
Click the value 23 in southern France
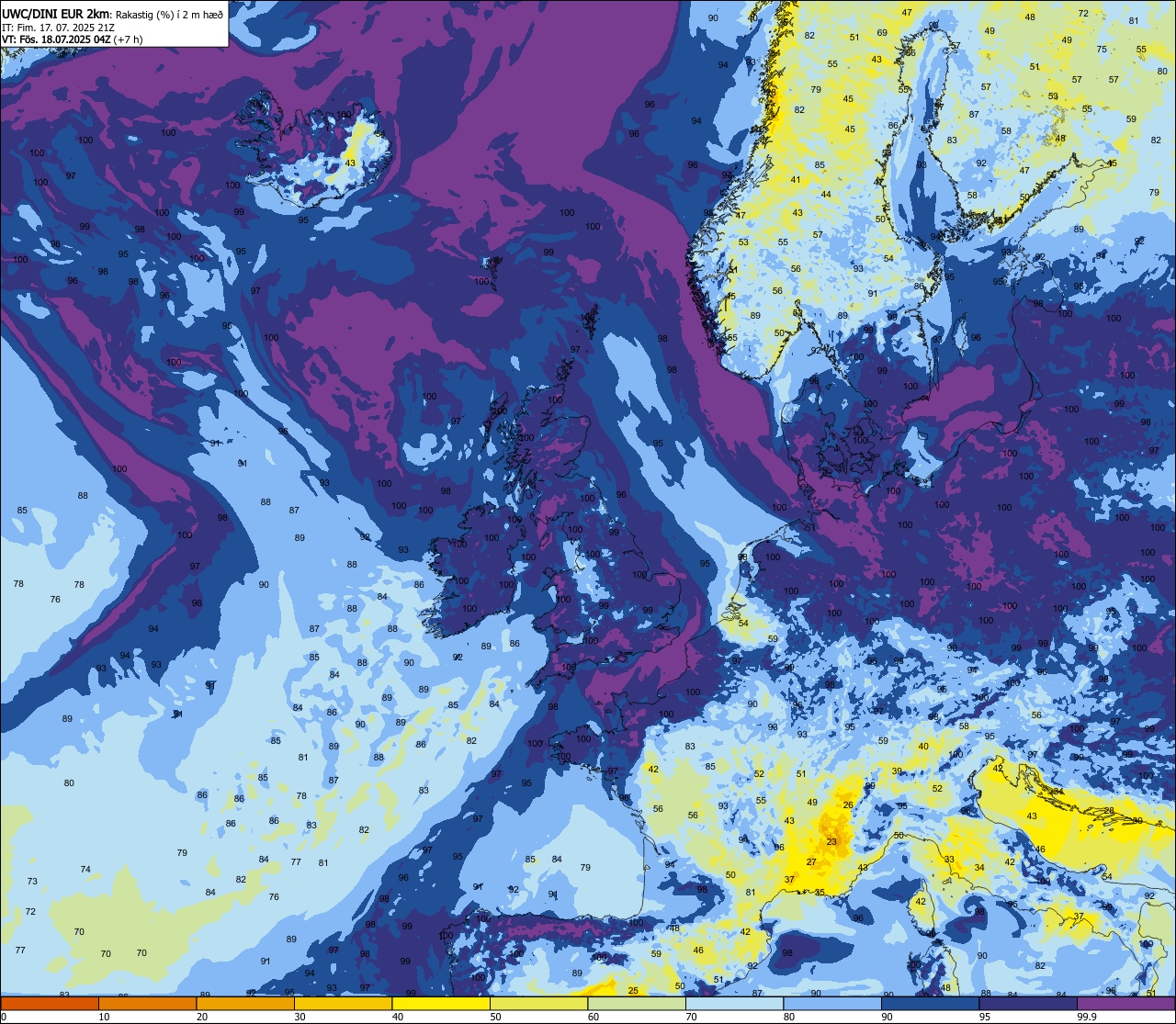[831, 841]
